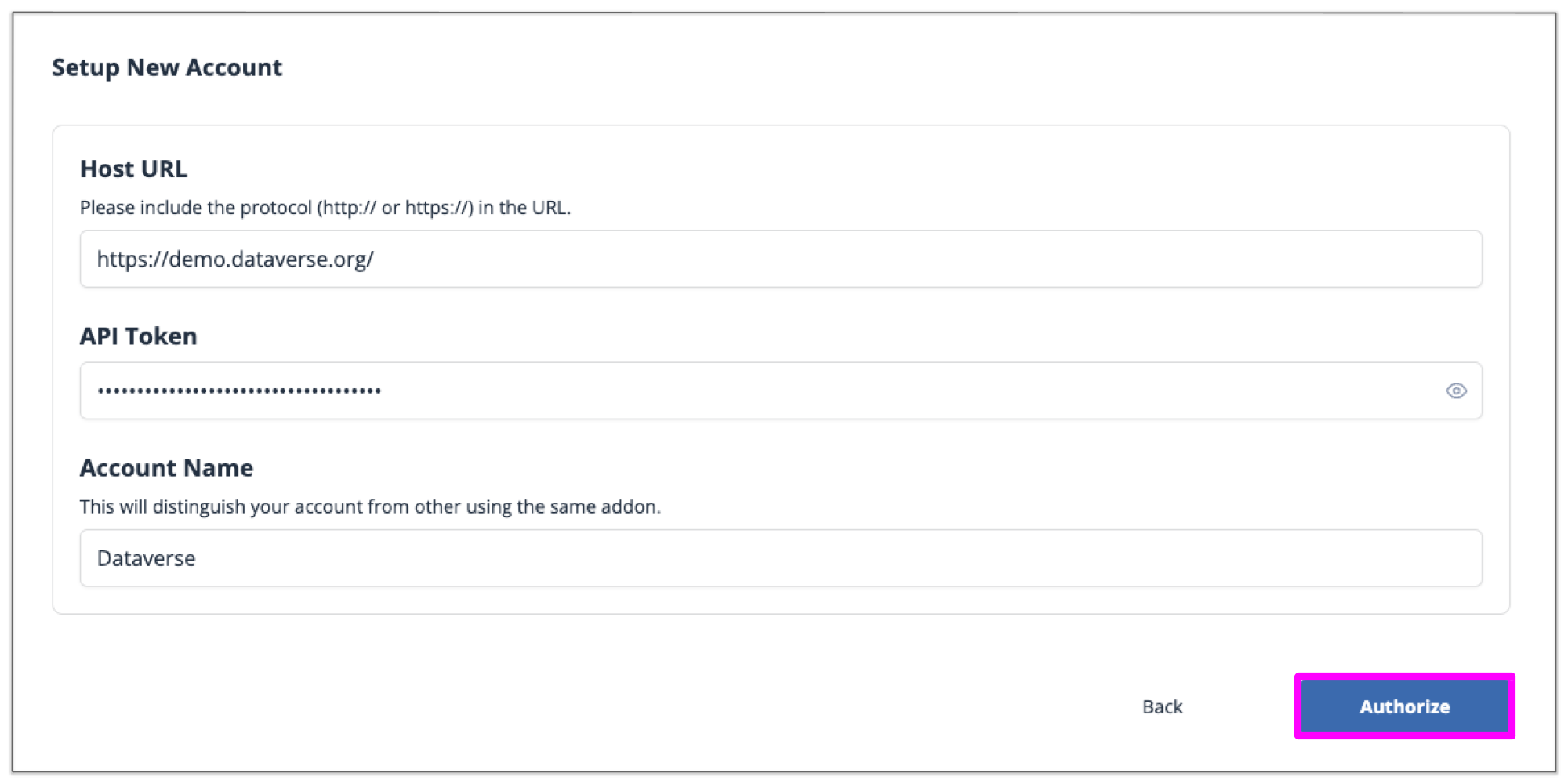Click the '(http:// or https://)' hint portion

point(394,208)
